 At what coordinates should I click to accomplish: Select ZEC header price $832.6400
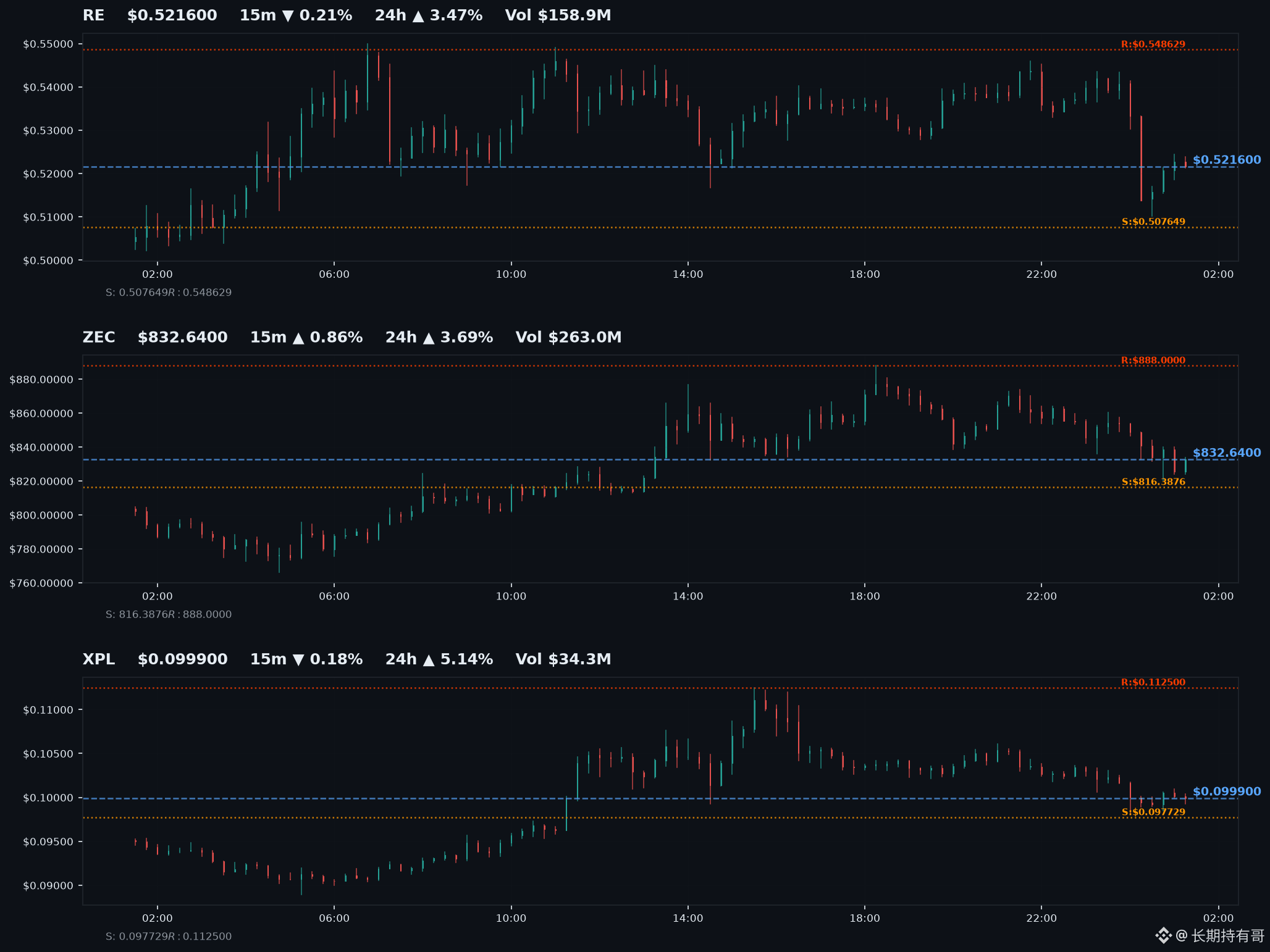(x=183, y=338)
